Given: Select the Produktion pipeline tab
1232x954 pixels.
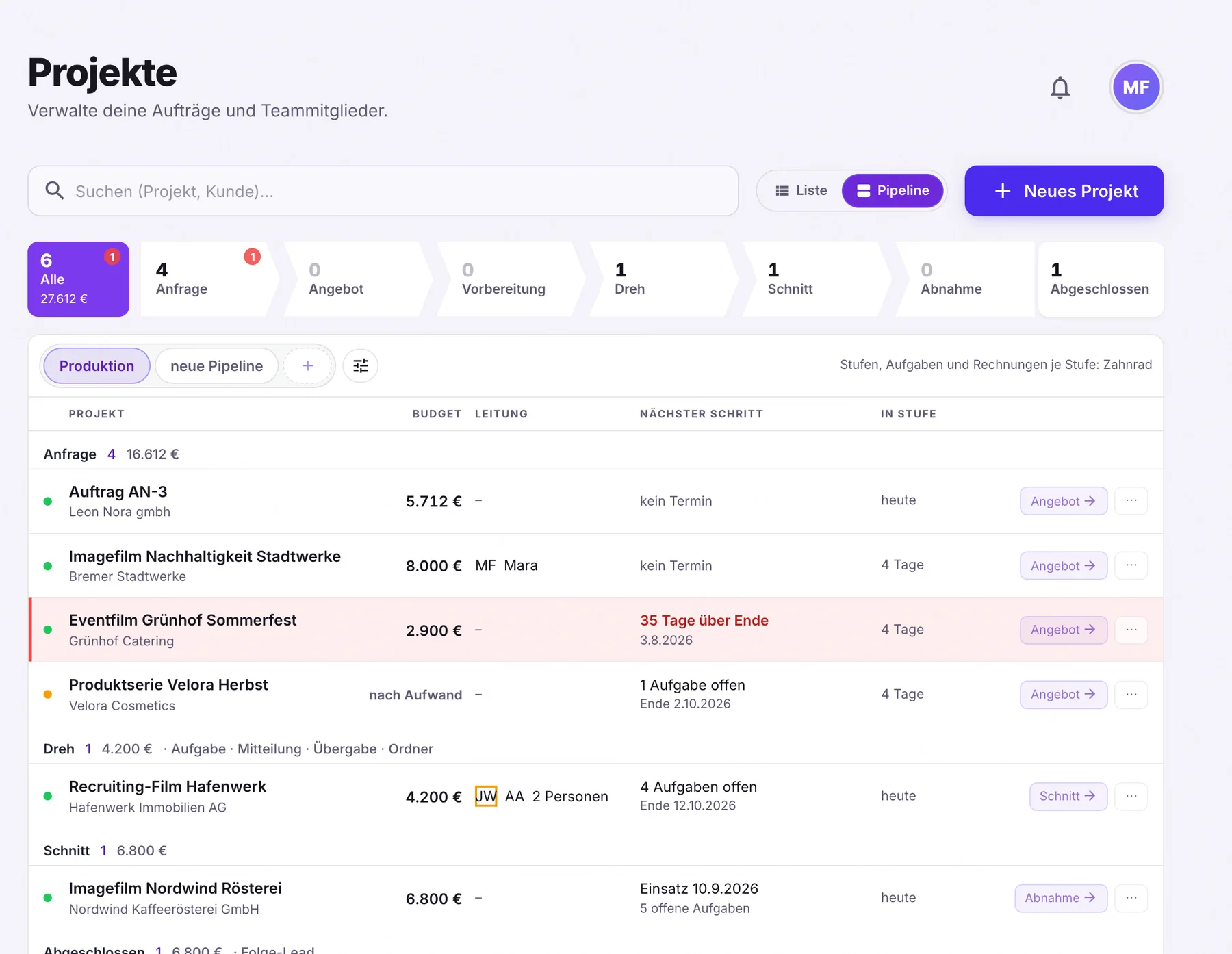Looking at the screenshot, I should pyautogui.click(x=97, y=365).
